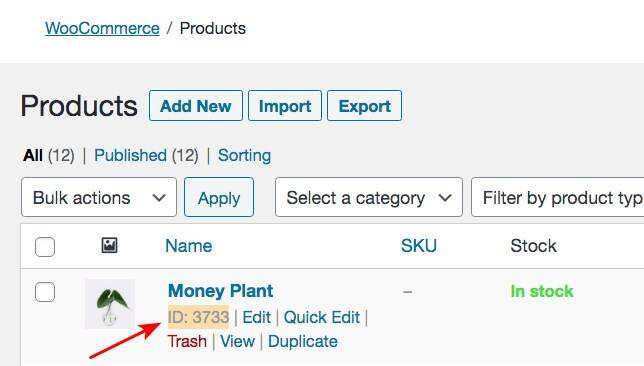
Task: Show All products filter
Action: point(33,156)
